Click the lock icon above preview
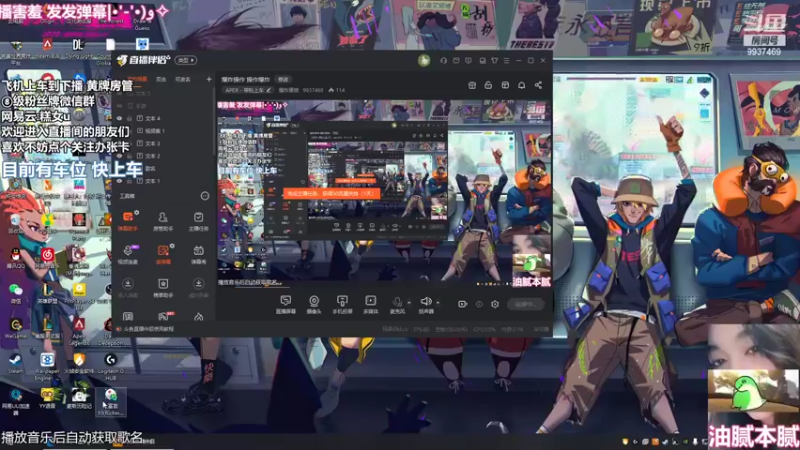 point(488,85)
